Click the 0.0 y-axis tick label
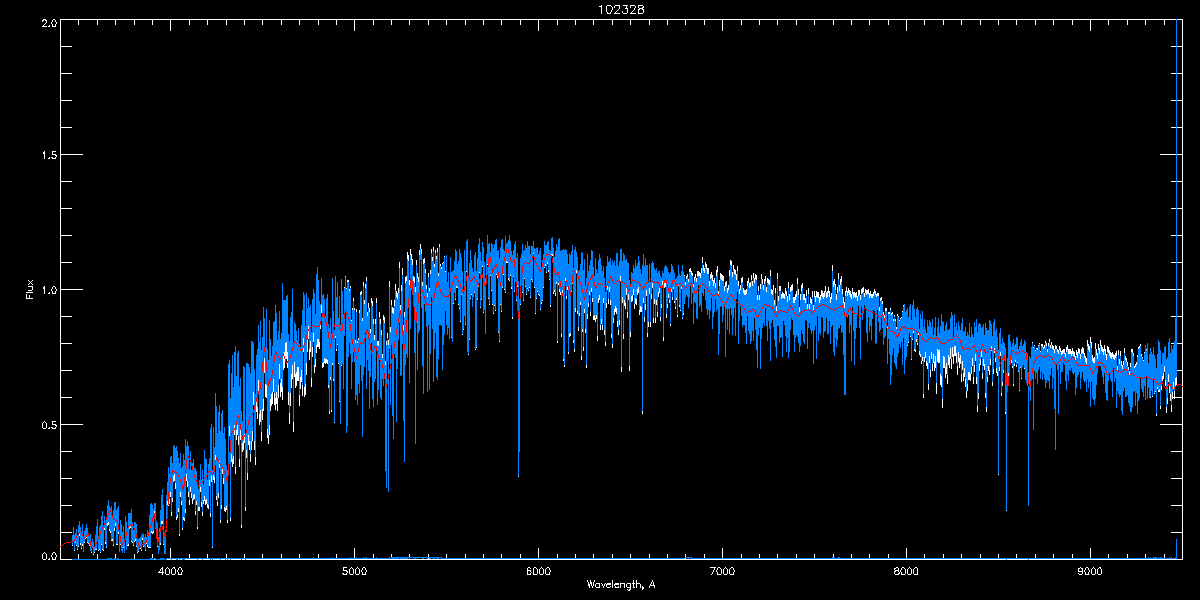The width and height of the screenshot is (1200, 600). [47, 557]
